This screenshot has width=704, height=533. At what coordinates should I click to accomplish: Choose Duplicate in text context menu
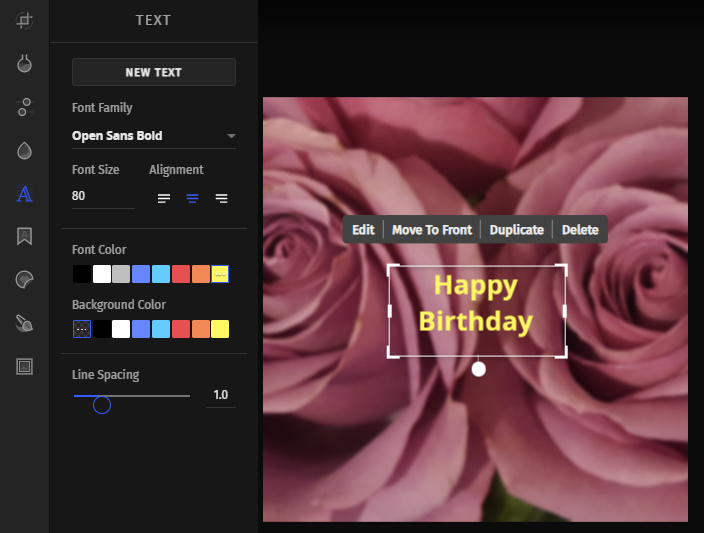point(516,230)
